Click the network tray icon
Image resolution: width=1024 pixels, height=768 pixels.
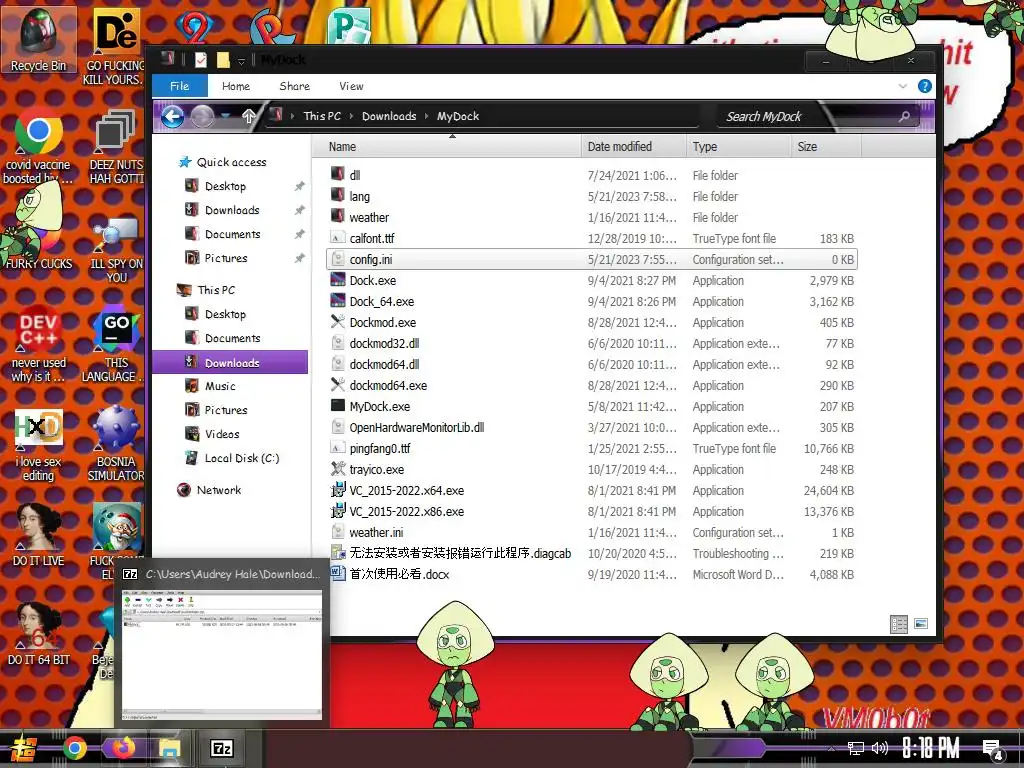click(855, 748)
